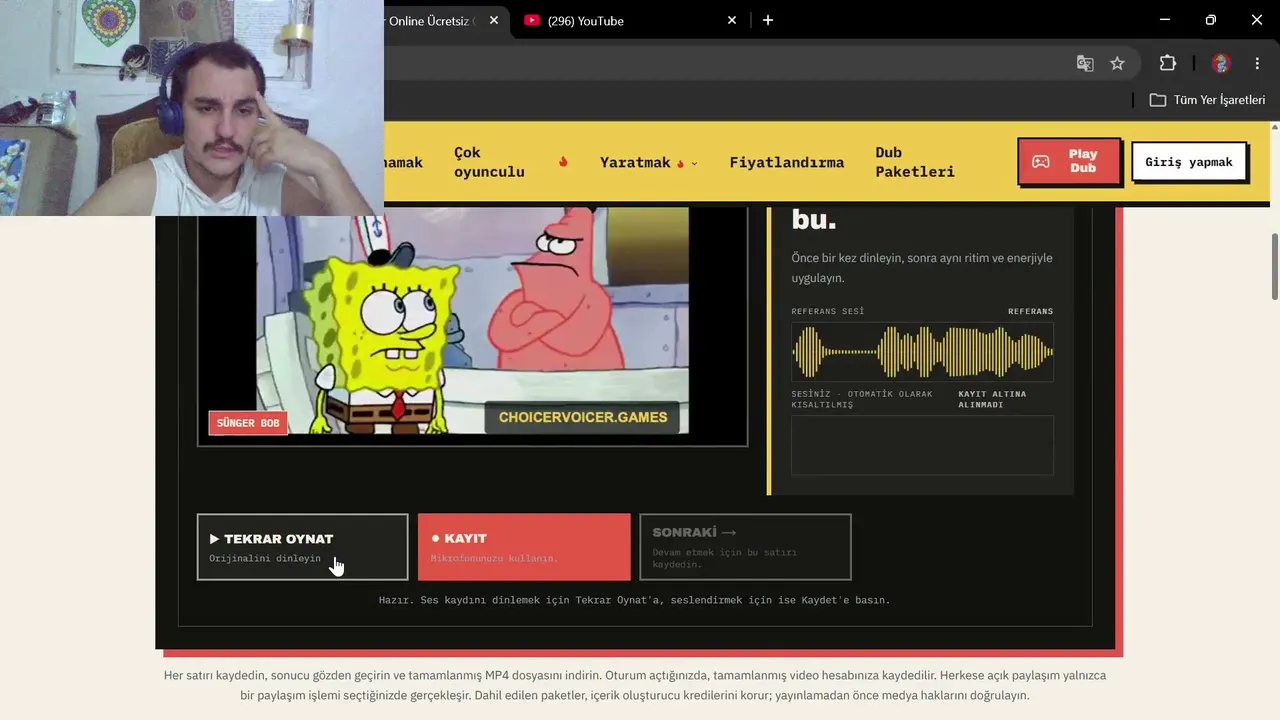Screen dimensions: 1280x720
Task: Click the "Hazır." status message line
Action: (x=634, y=600)
